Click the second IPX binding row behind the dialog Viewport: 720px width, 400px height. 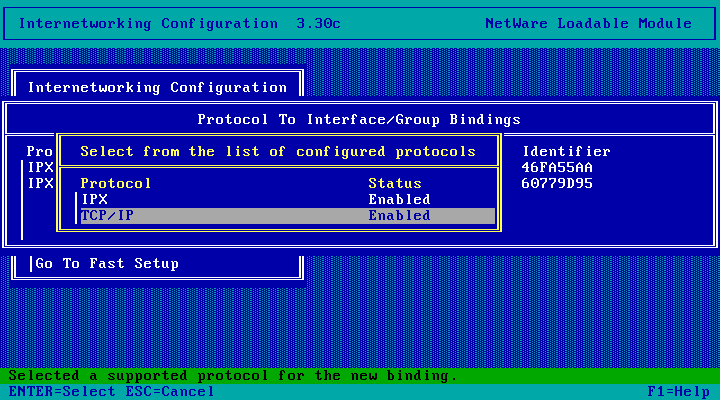[x=40, y=183]
